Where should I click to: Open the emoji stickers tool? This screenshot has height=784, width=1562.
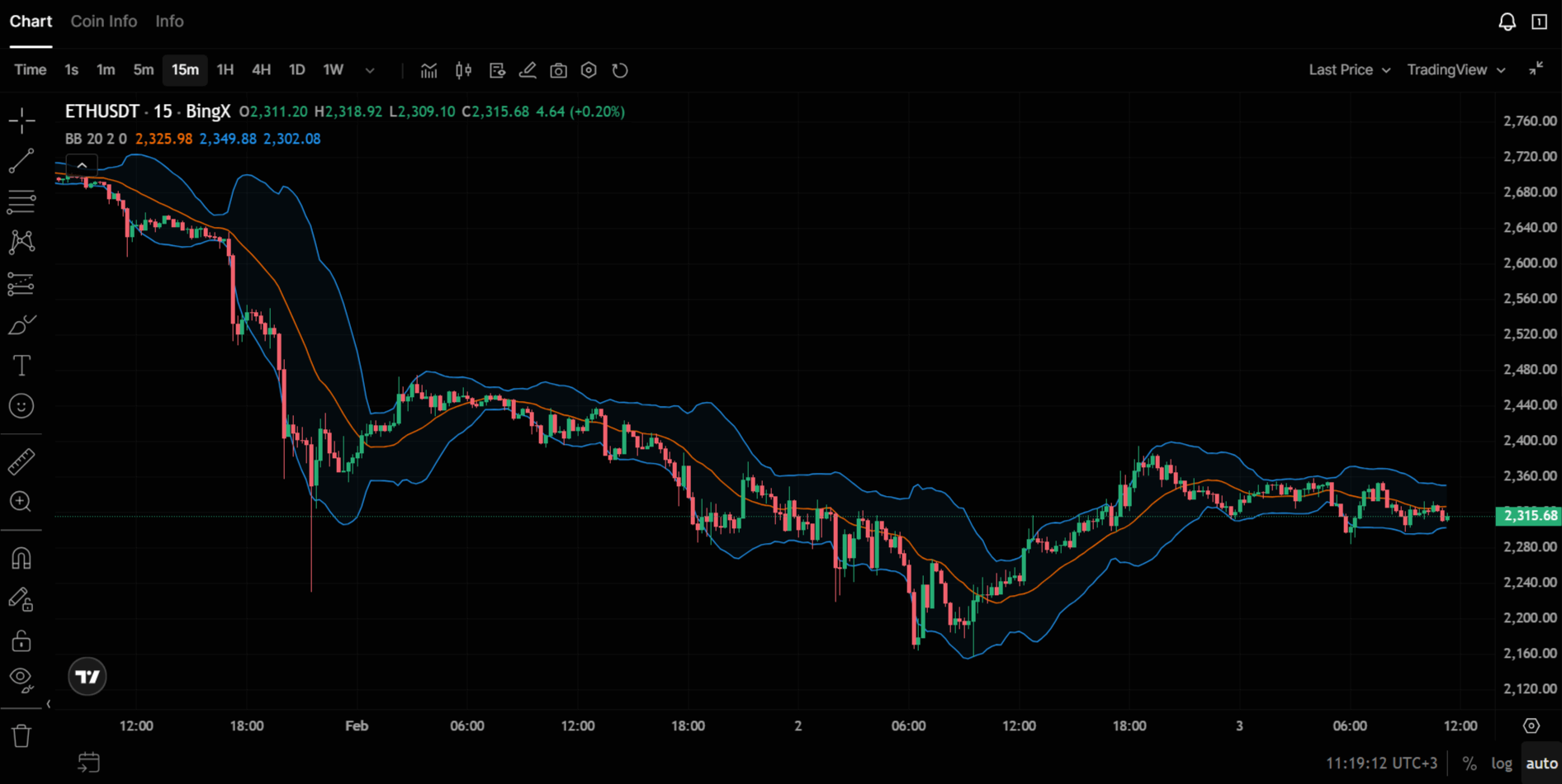(21, 405)
